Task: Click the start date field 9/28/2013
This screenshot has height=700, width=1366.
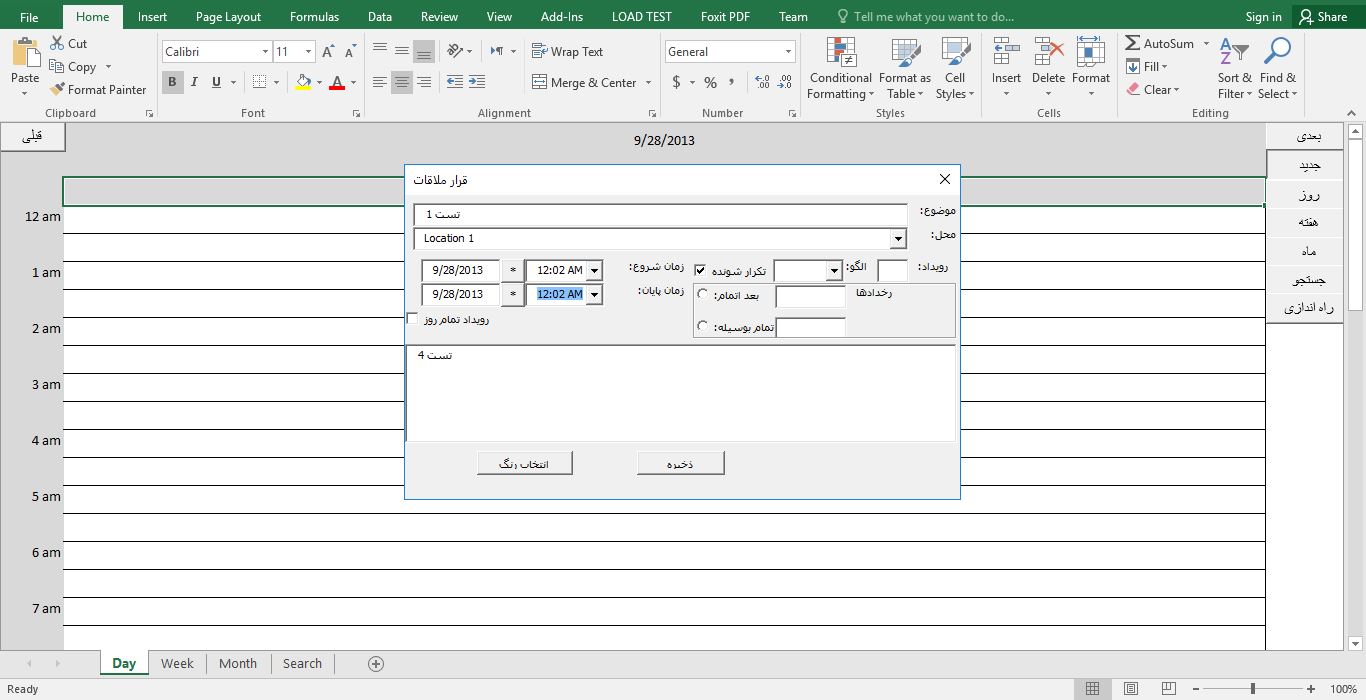Action: [460, 270]
